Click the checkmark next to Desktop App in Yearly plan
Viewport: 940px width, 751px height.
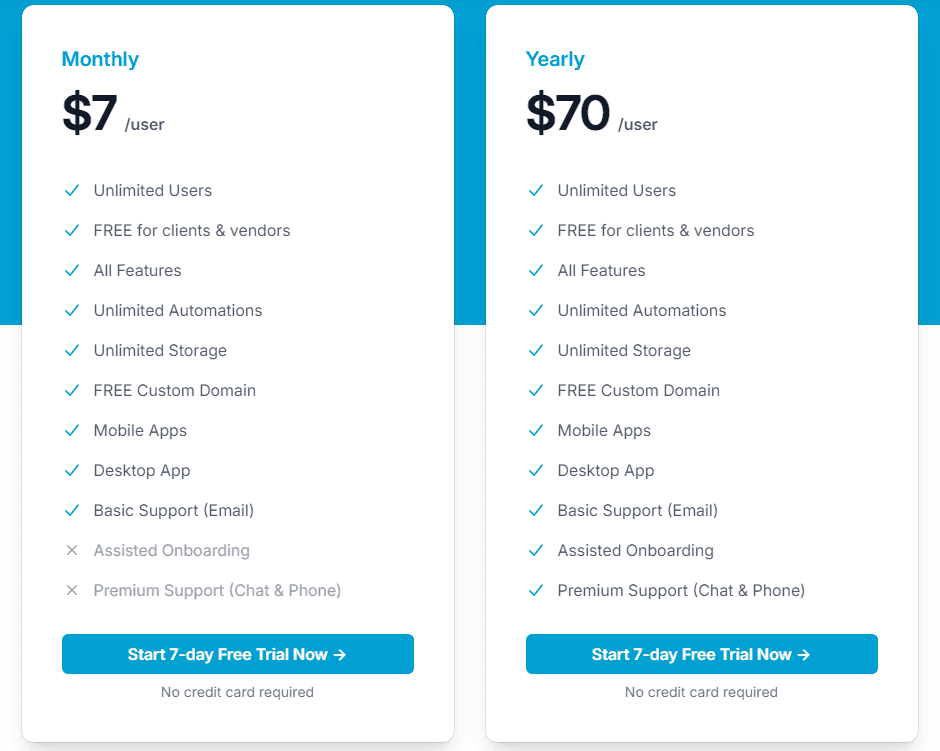coord(536,470)
